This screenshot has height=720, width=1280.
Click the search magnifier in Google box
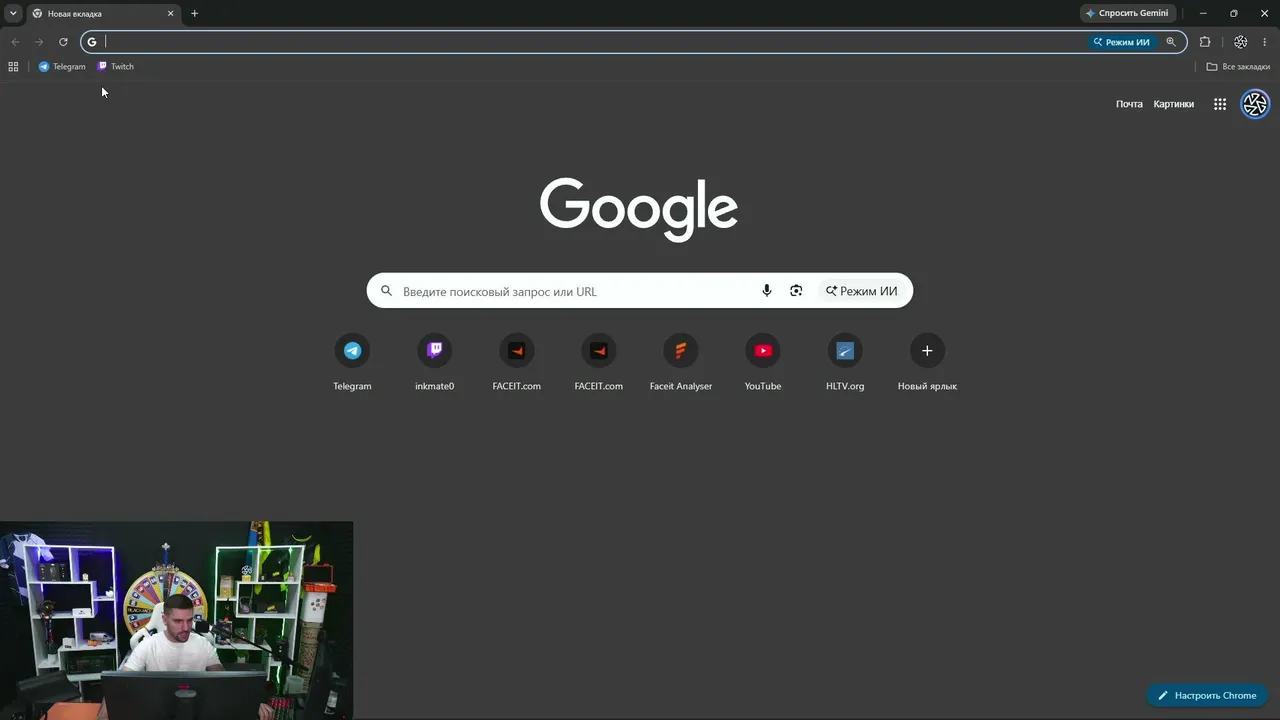pos(387,291)
